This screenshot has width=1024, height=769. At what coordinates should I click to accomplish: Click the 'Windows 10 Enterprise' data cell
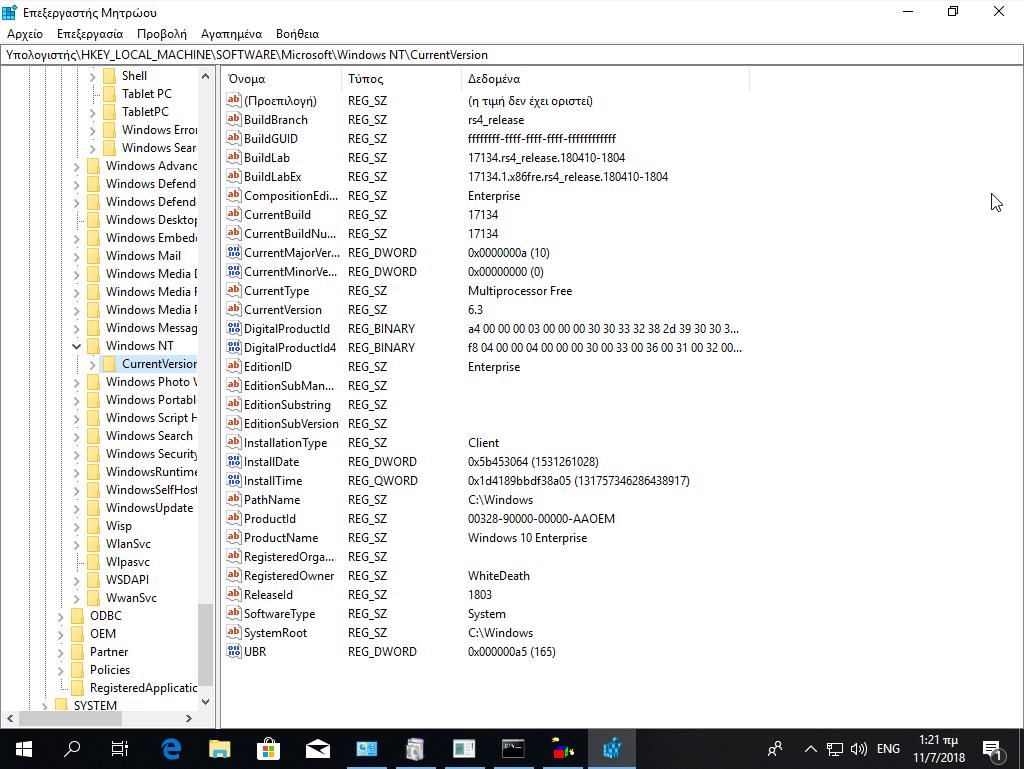(528, 538)
